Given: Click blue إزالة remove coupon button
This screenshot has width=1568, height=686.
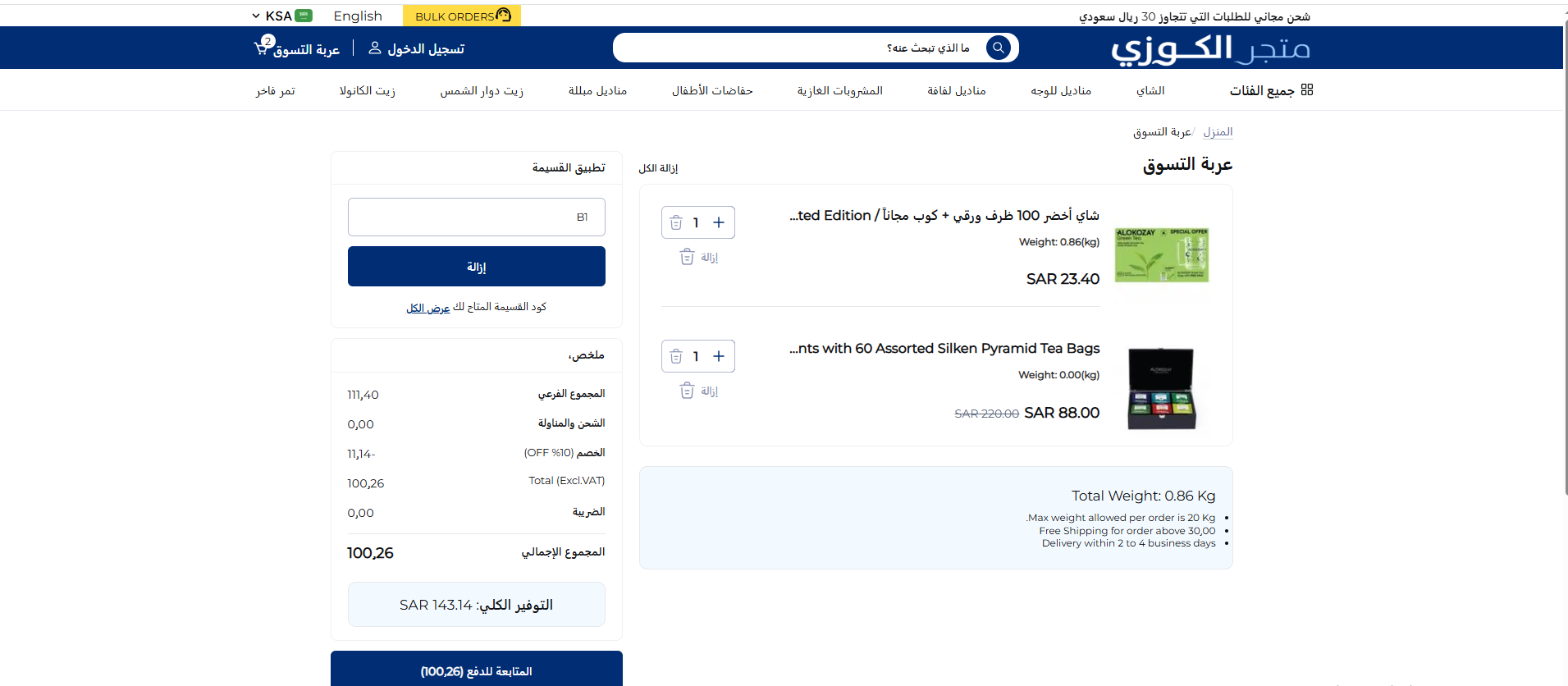Looking at the screenshot, I should coord(477,267).
